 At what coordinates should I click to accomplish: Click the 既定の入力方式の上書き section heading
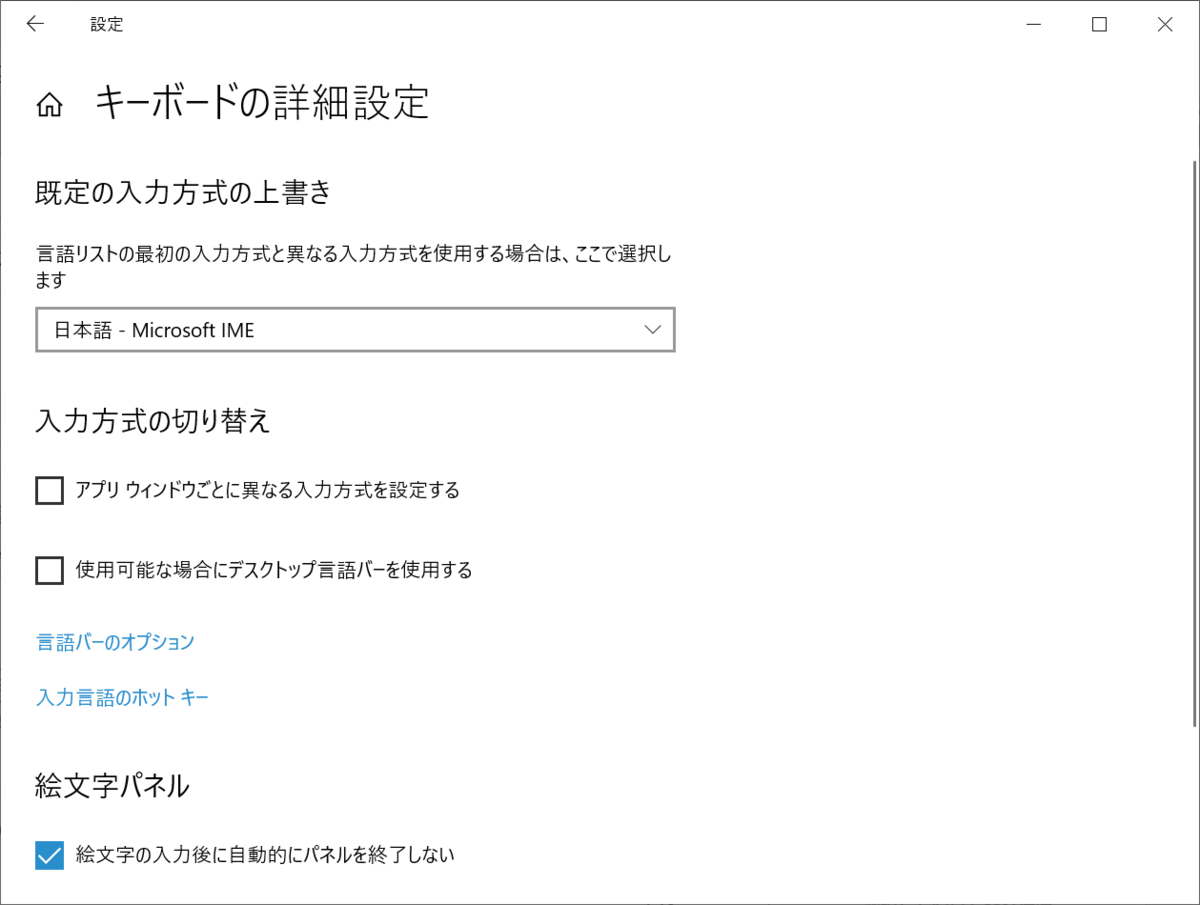tap(183, 192)
